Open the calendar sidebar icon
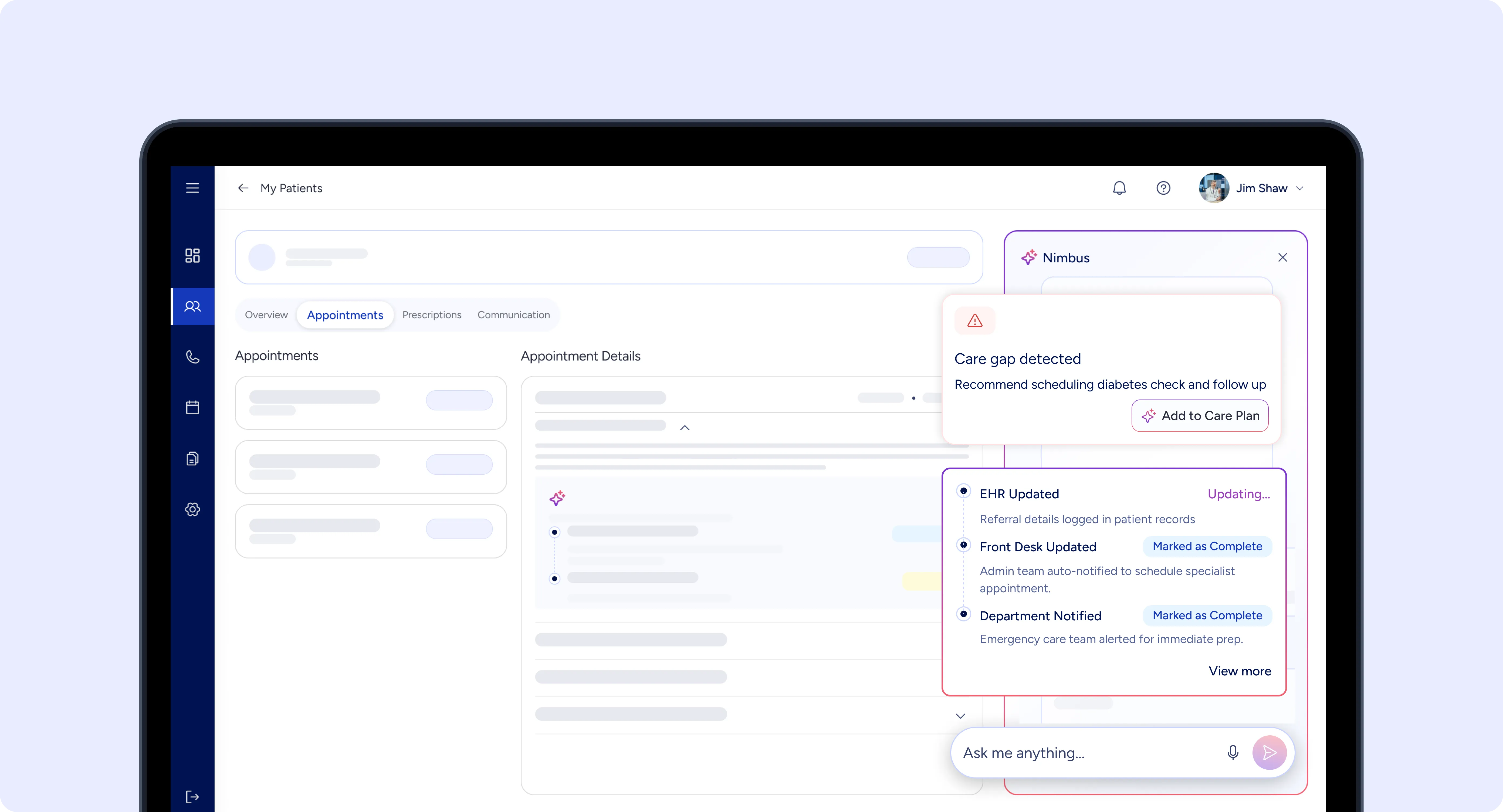This screenshot has width=1503, height=812. pos(192,407)
